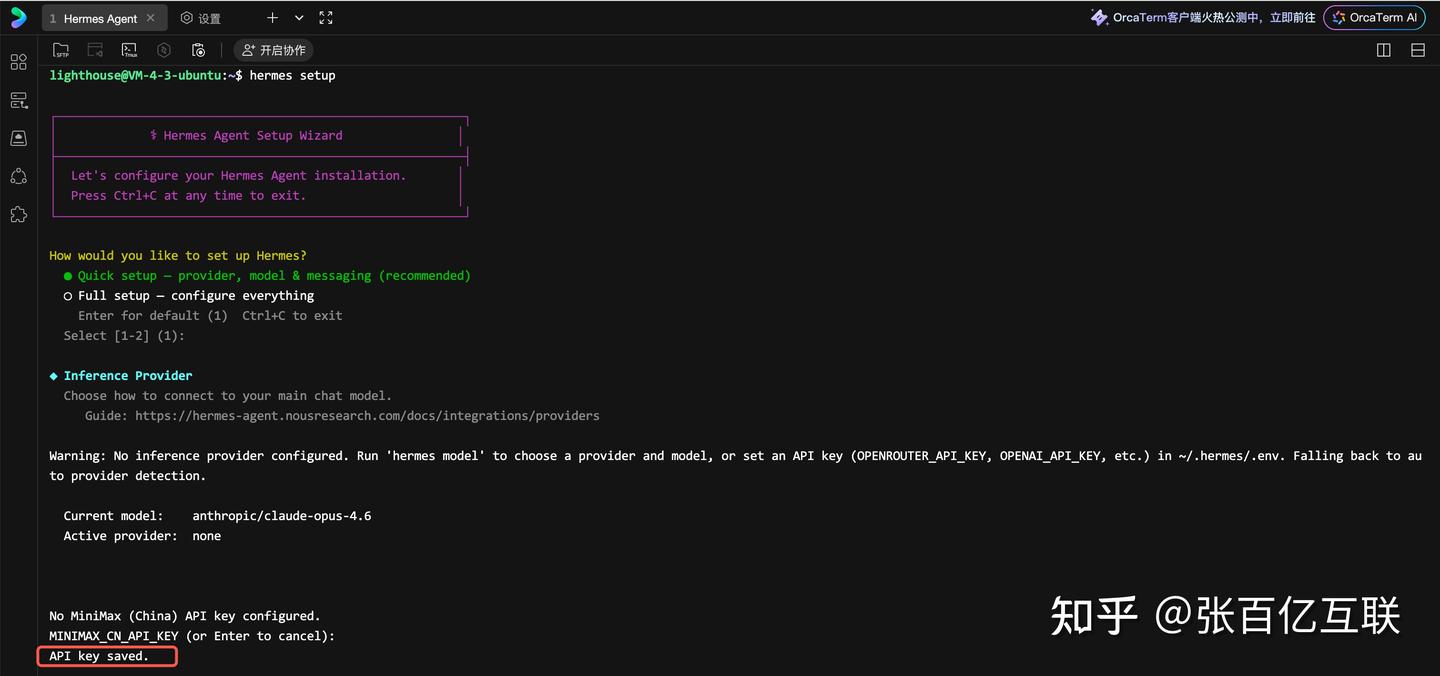The height and width of the screenshot is (676, 1440).
Task: Click the extensions puzzle sidebar icon
Action: 18,214
